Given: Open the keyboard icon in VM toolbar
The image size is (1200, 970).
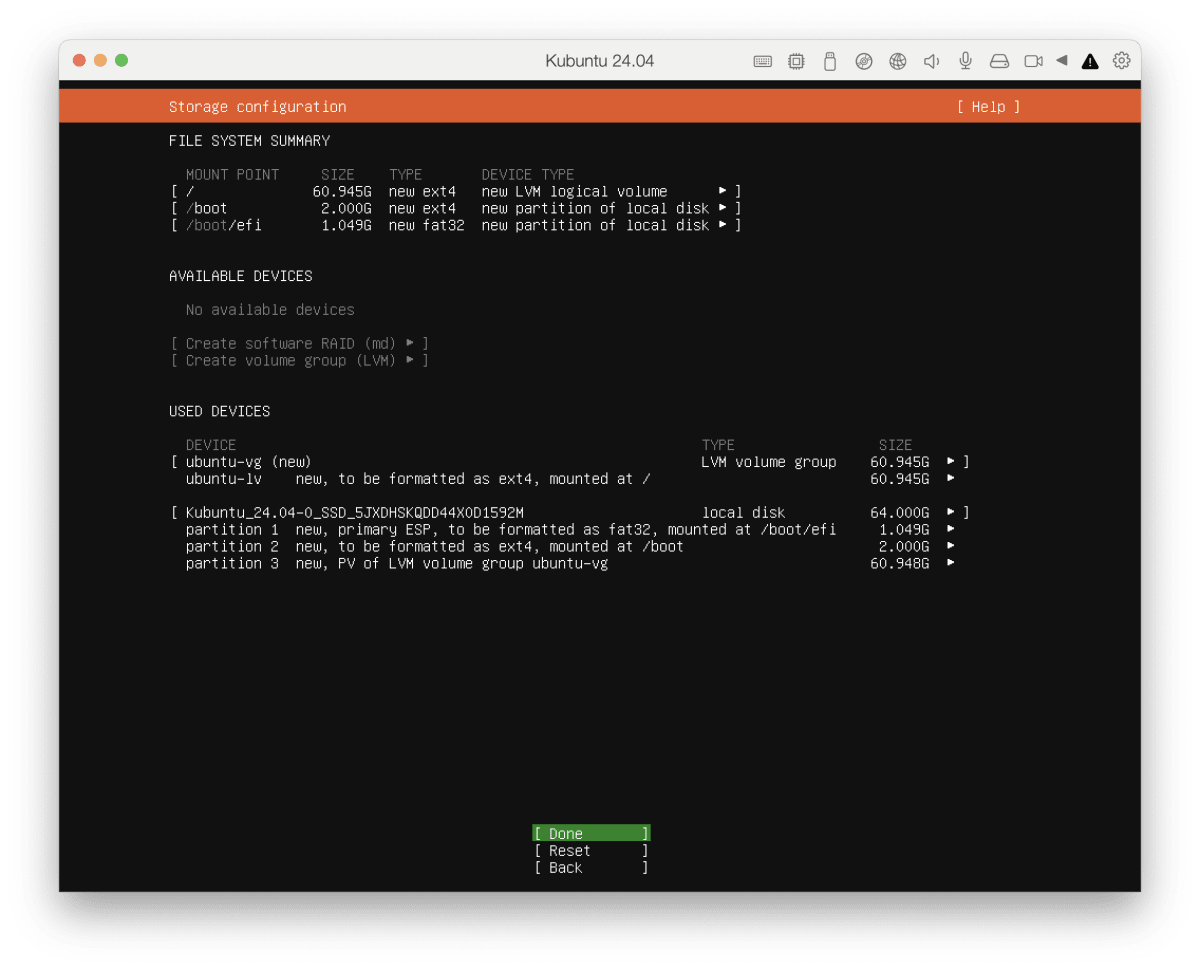Looking at the screenshot, I should click(763, 61).
